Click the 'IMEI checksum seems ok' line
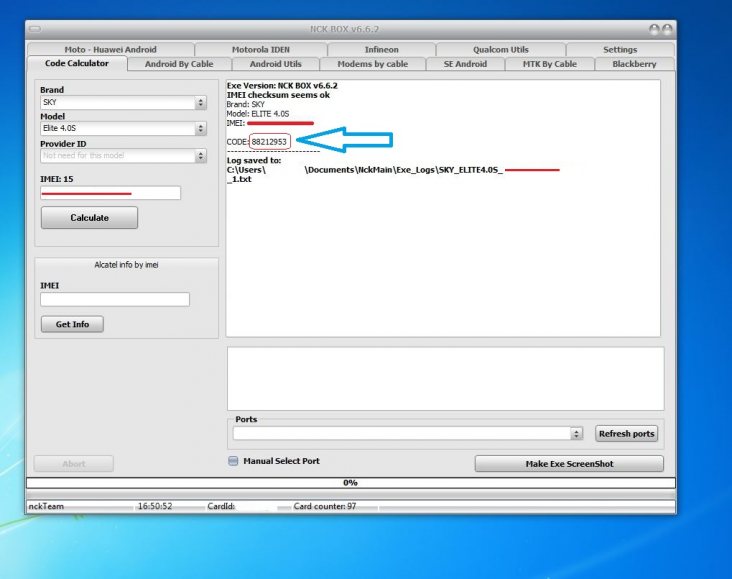The width and height of the screenshot is (732, 579). click(278, 95)
